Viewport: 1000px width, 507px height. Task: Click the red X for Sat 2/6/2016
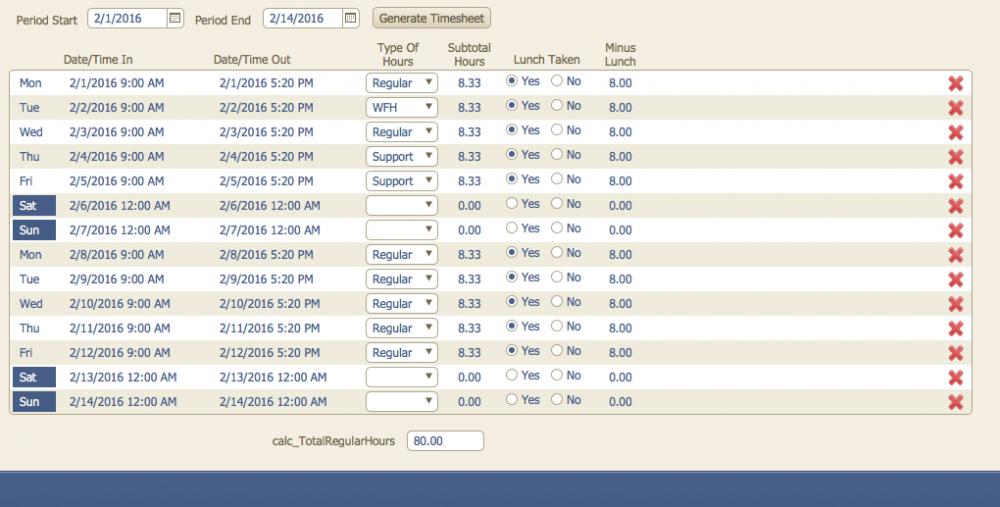[x=955, y=206]
